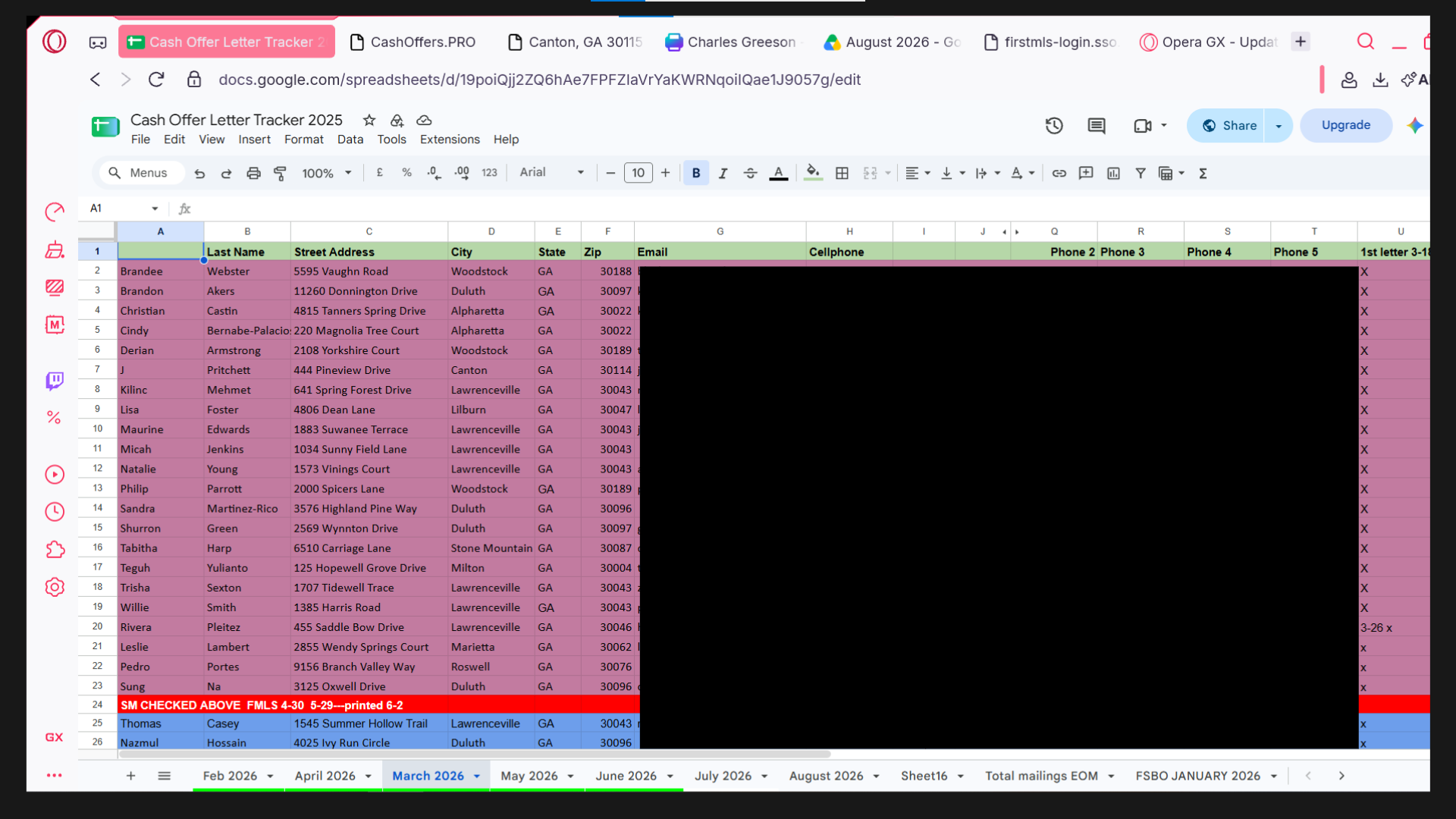Image resolution: width=1456 pixels, height=819 pixels.
Task: Add a comment via toolbar icon
Action: (x=1086, y=174)
